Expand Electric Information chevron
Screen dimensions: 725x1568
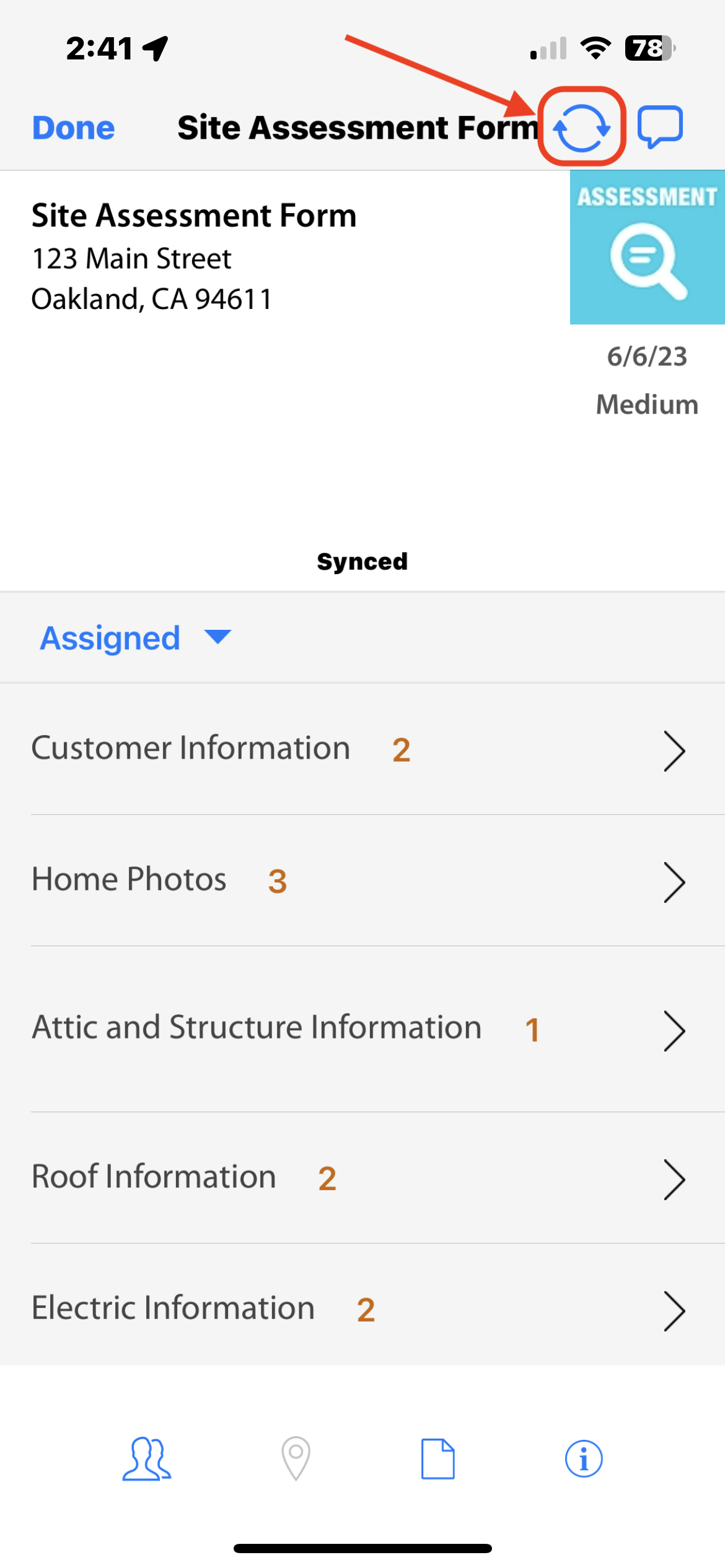(674, 1311)
